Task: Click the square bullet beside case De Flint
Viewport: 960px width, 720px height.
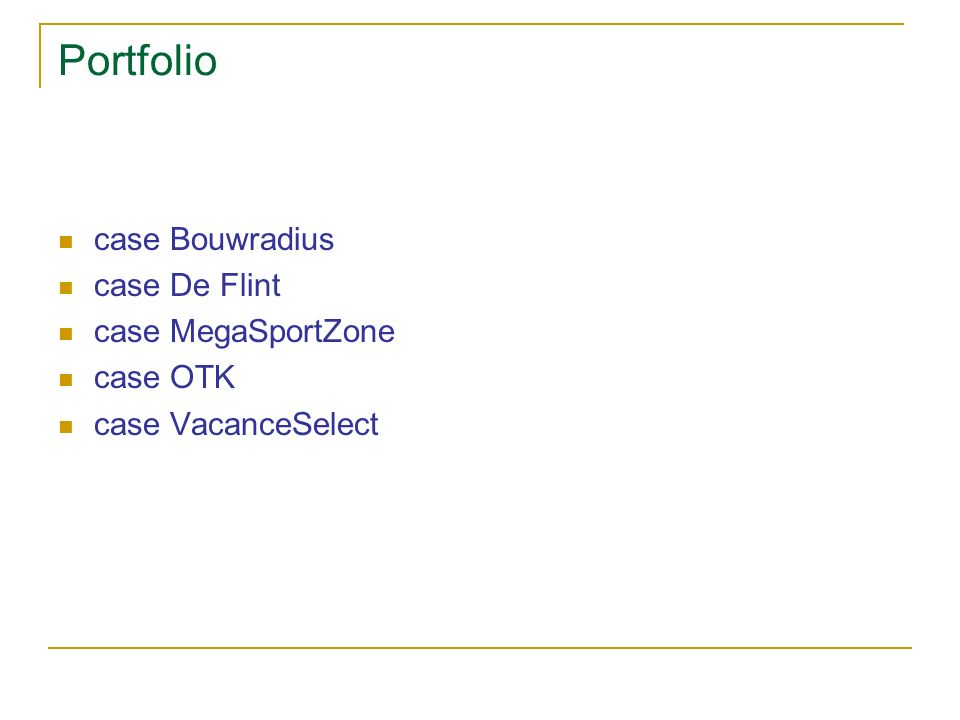Action: pyautogui.click(x=66, y=288)
